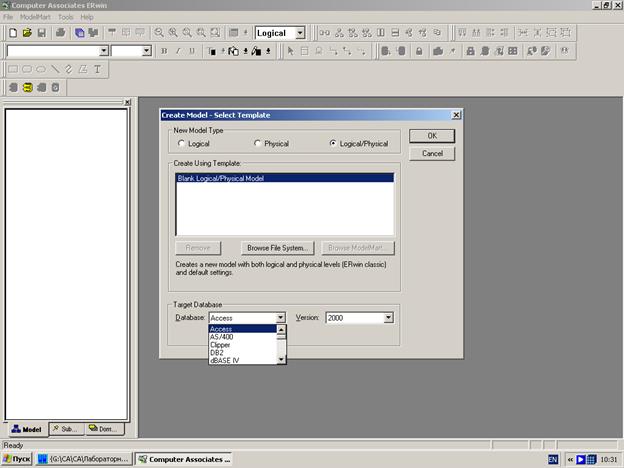This screenshot has height=468, width=624.
Task: Switch to the Model tab
Action: (27, 429)
